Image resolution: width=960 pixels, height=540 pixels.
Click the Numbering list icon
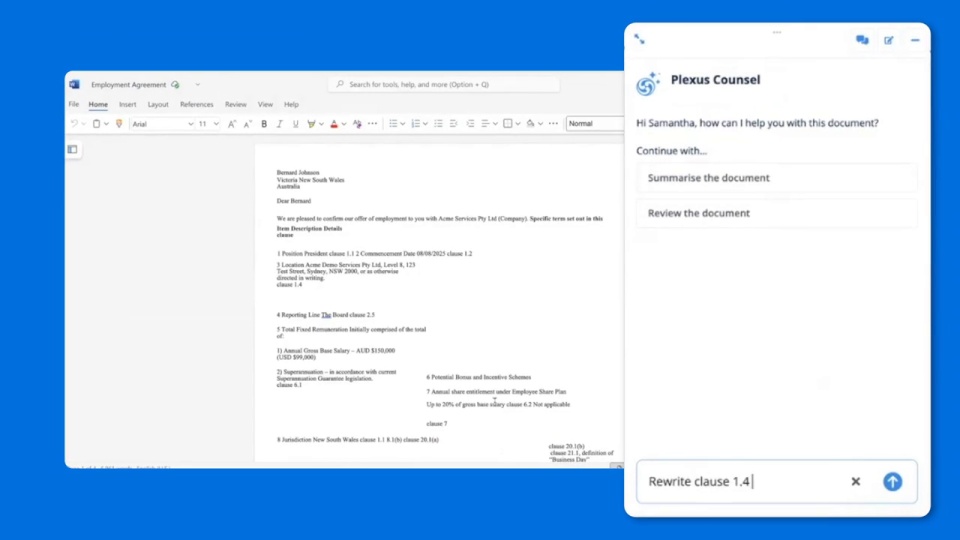click(416, 124)
